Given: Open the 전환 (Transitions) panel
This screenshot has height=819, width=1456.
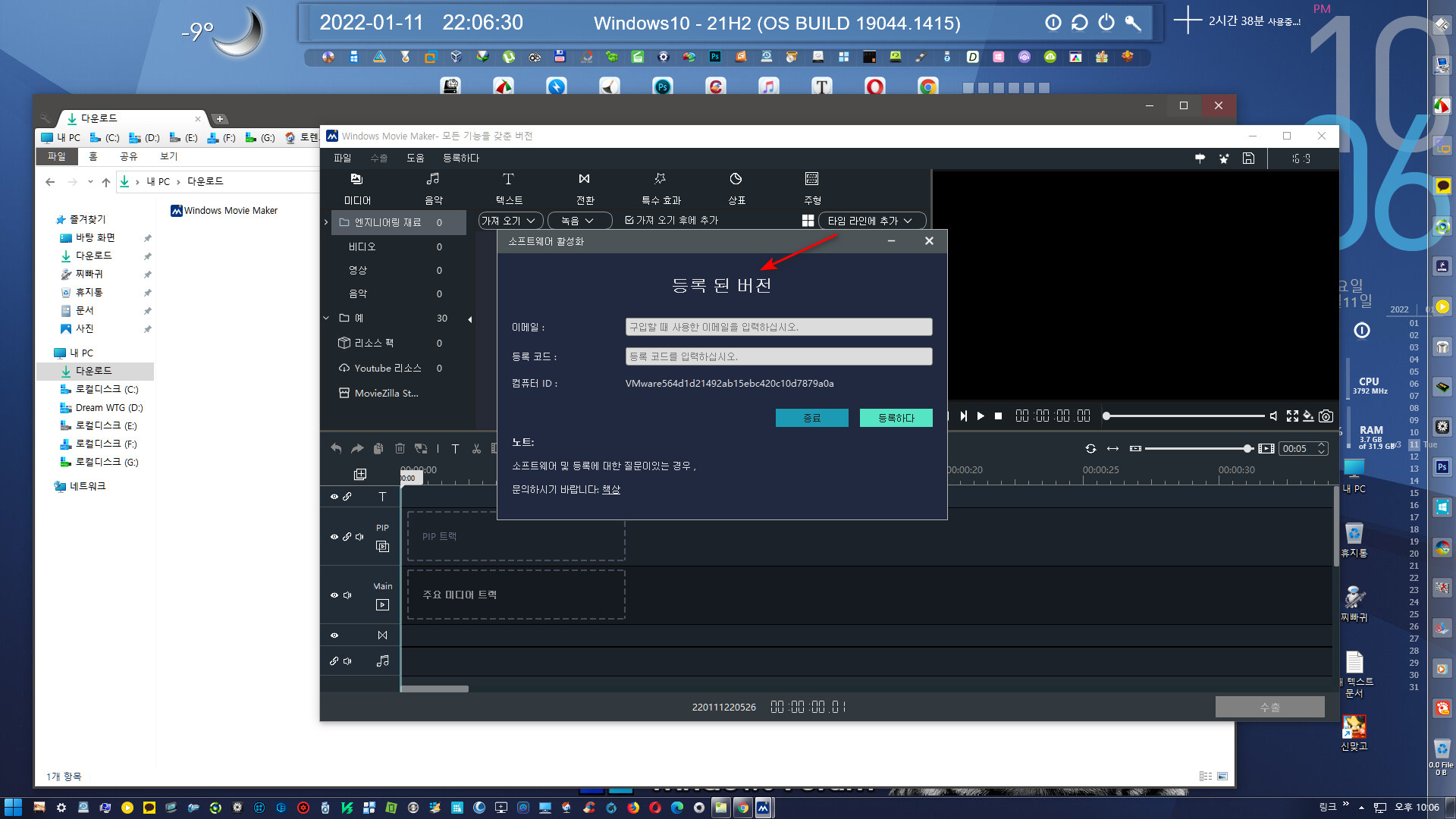Looking at the screenshot, I should tap(585, 188).
